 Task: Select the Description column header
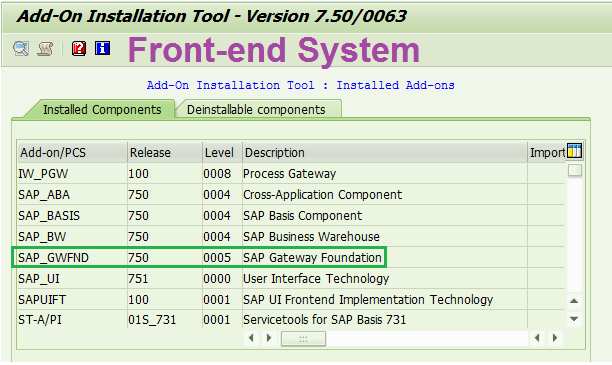point(385,153)
